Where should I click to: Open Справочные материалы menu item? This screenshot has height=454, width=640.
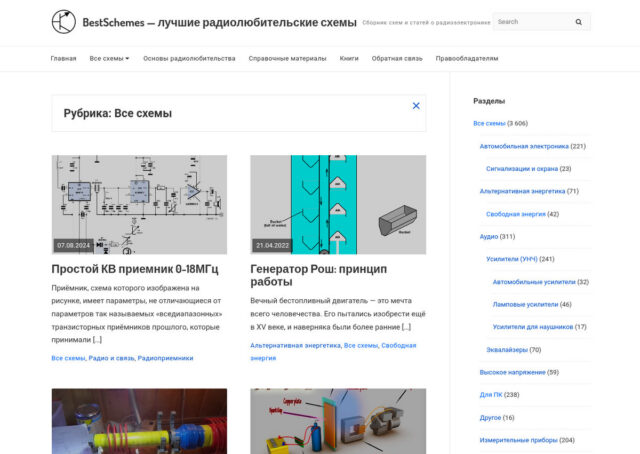pyautogui.click(x=287, y=58)
